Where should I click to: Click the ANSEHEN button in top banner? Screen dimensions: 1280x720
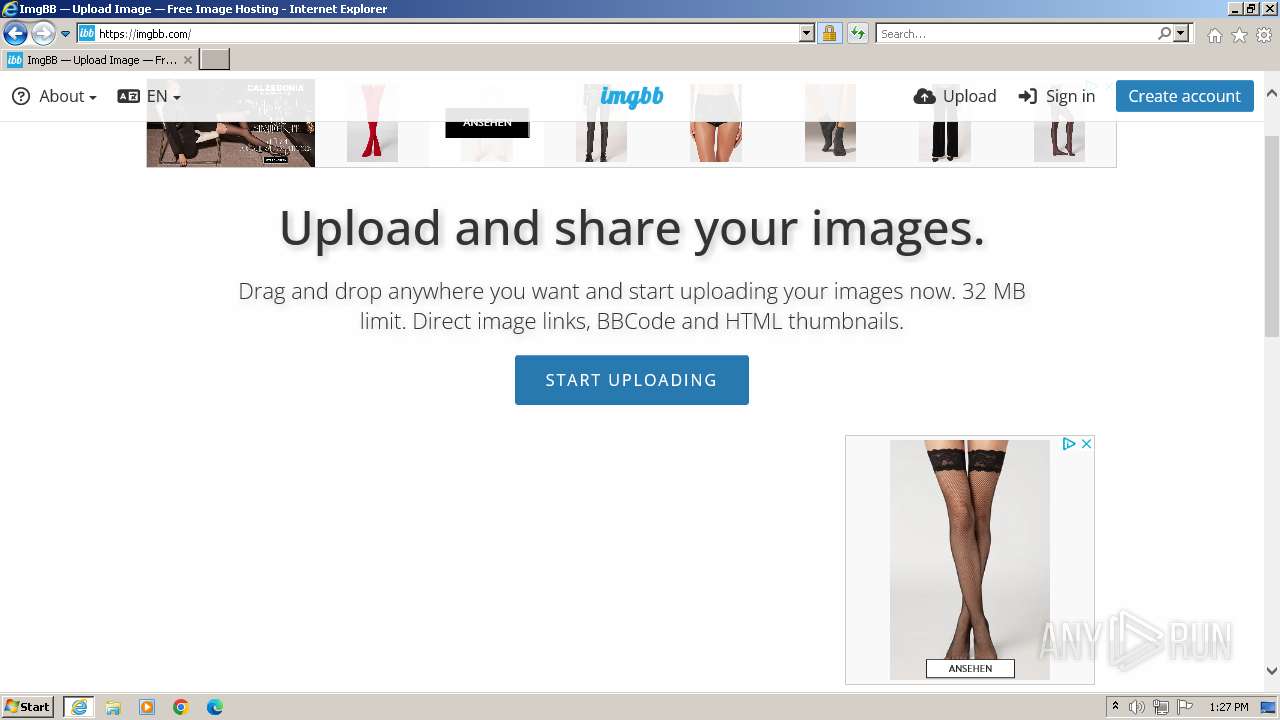pos(487,123)
